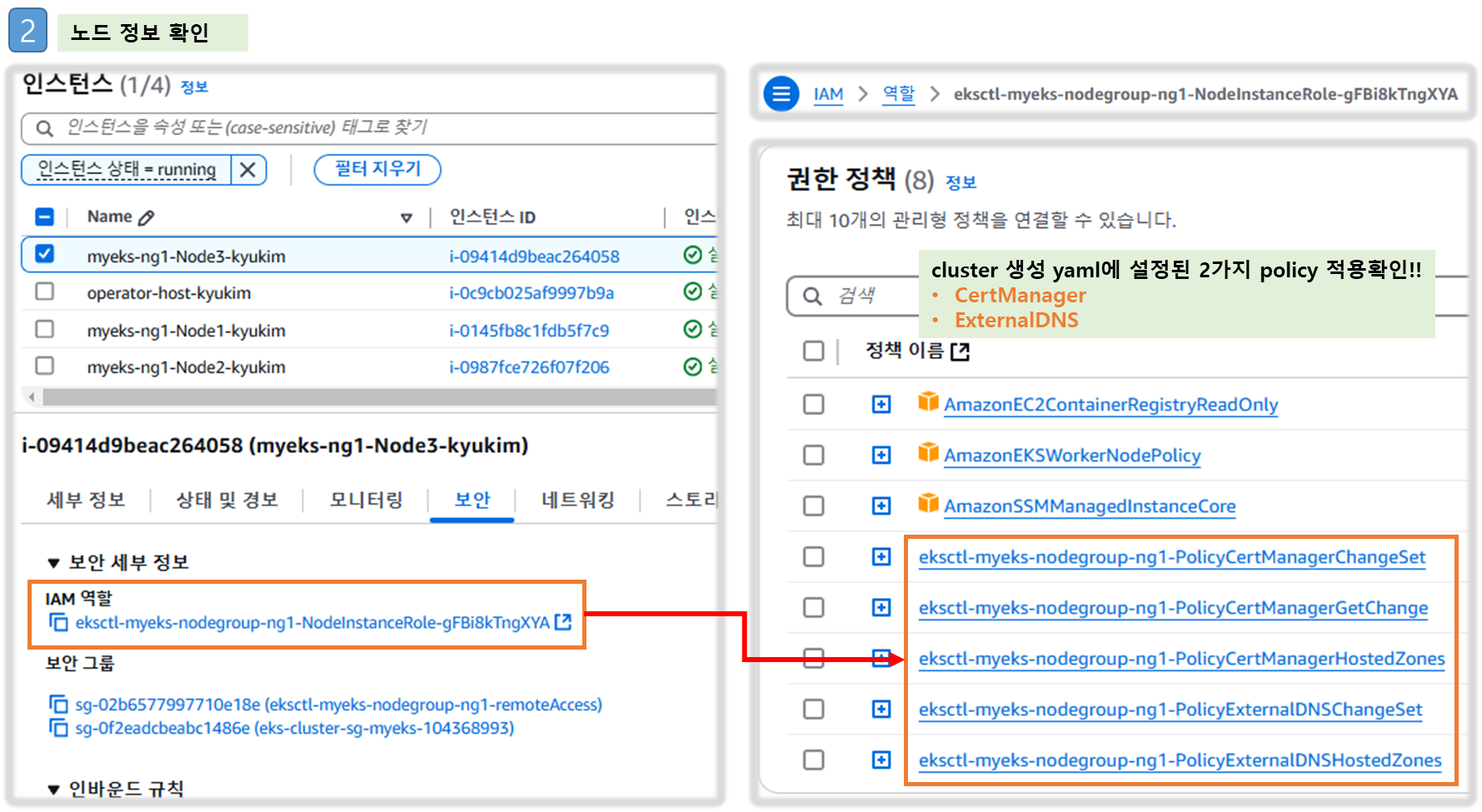
Task: Check AmazonEC2ContainerRegistryReadOnly policy checkbox
Action: pos(814,404)
